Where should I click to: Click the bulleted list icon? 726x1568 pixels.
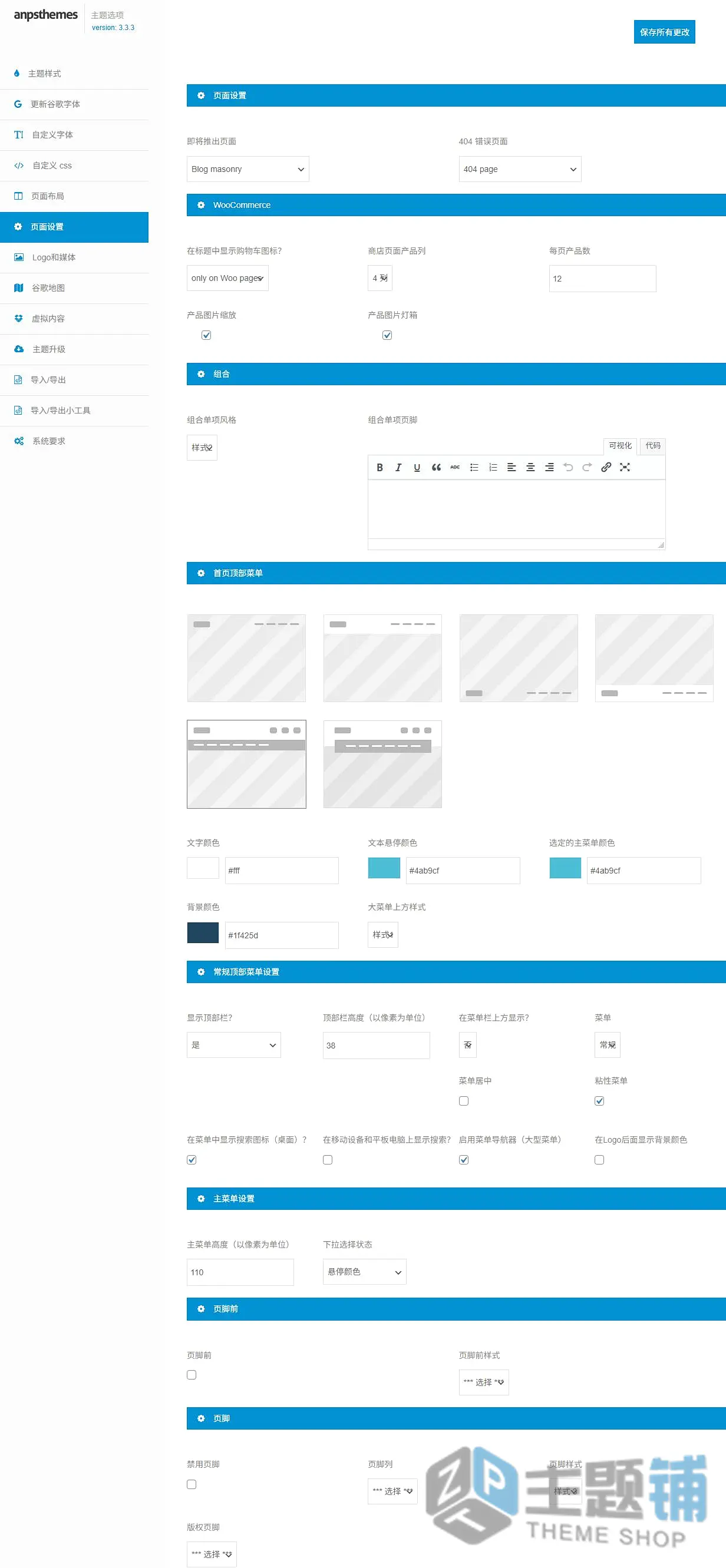tap(474, 468)
